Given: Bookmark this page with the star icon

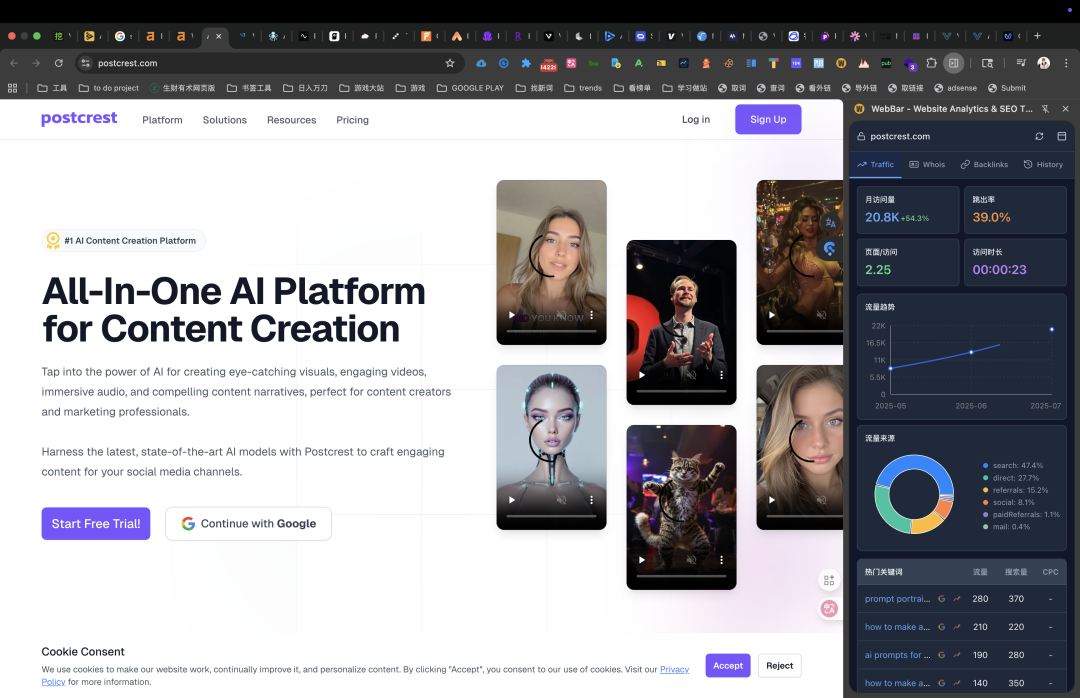Looking at the screenshot, I should (x=450, y=63).
